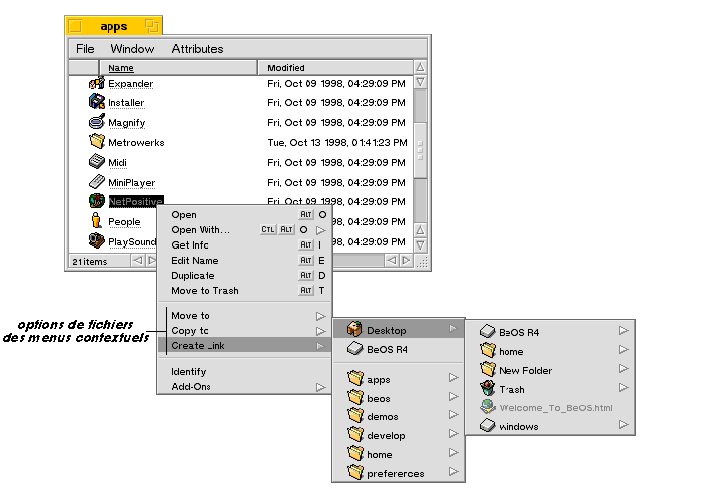Select the MiniPlayer file name
The width and height of the screenshot is (704, 488).
pyautogui.click(x=132, y=183)
